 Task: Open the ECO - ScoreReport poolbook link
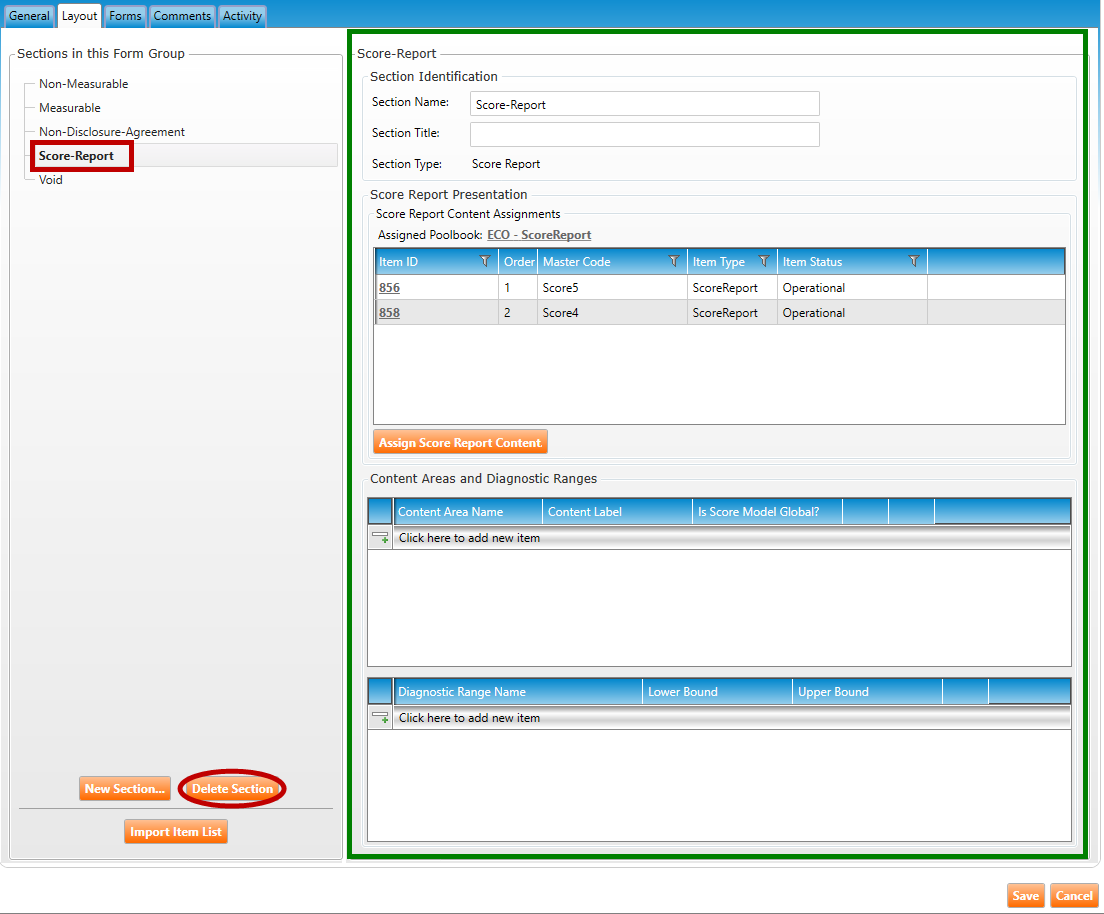[x=539, y=235]
